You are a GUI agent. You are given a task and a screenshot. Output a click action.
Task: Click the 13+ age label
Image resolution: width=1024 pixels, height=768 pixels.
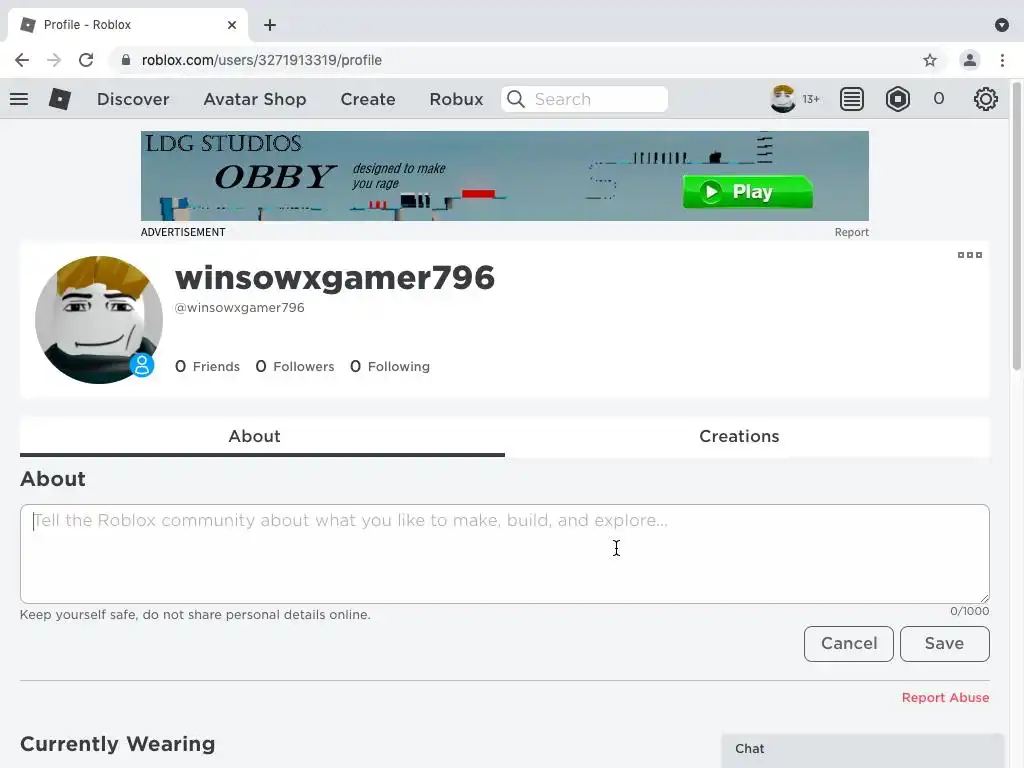tap(811, 99)
